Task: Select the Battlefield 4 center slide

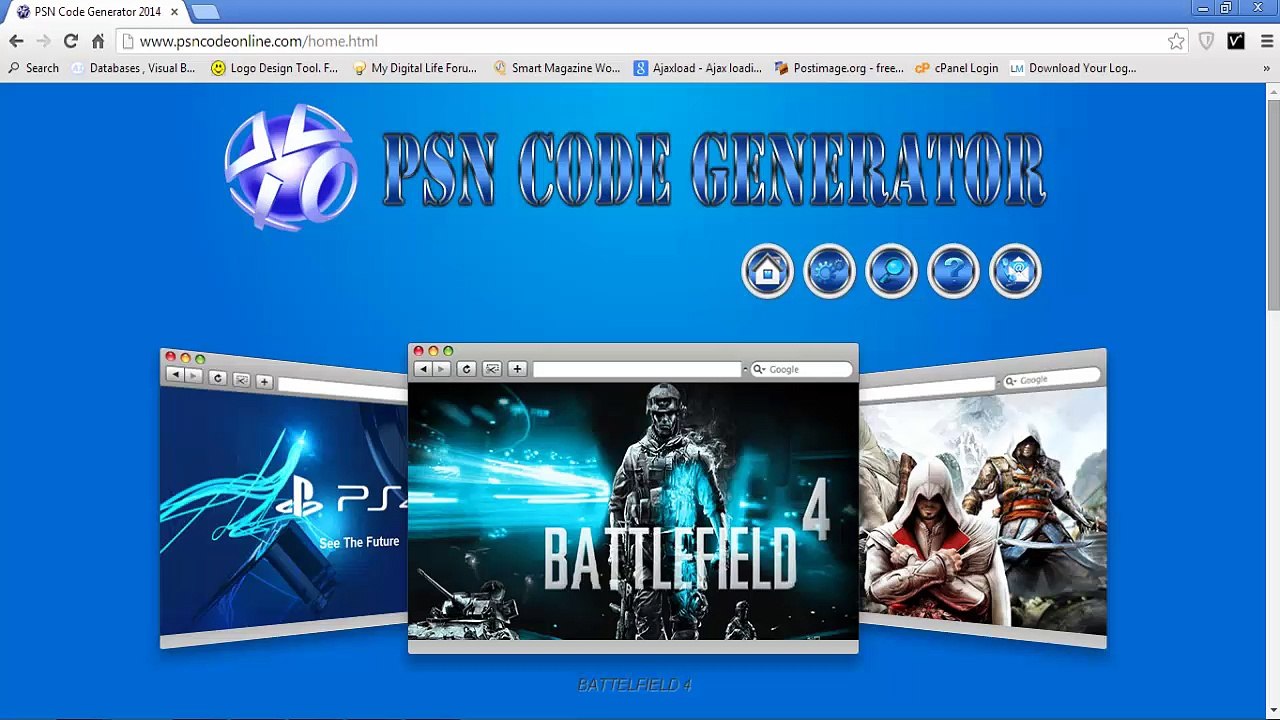Action: (x=633, y=498)
